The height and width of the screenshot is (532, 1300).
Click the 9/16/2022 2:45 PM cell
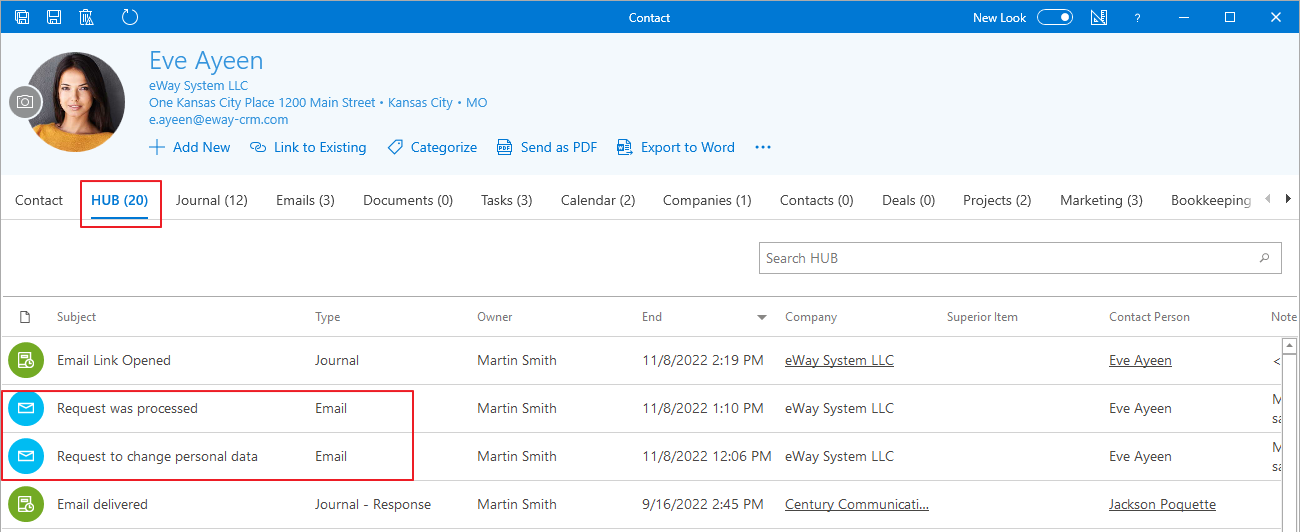[x=703, y=504]
